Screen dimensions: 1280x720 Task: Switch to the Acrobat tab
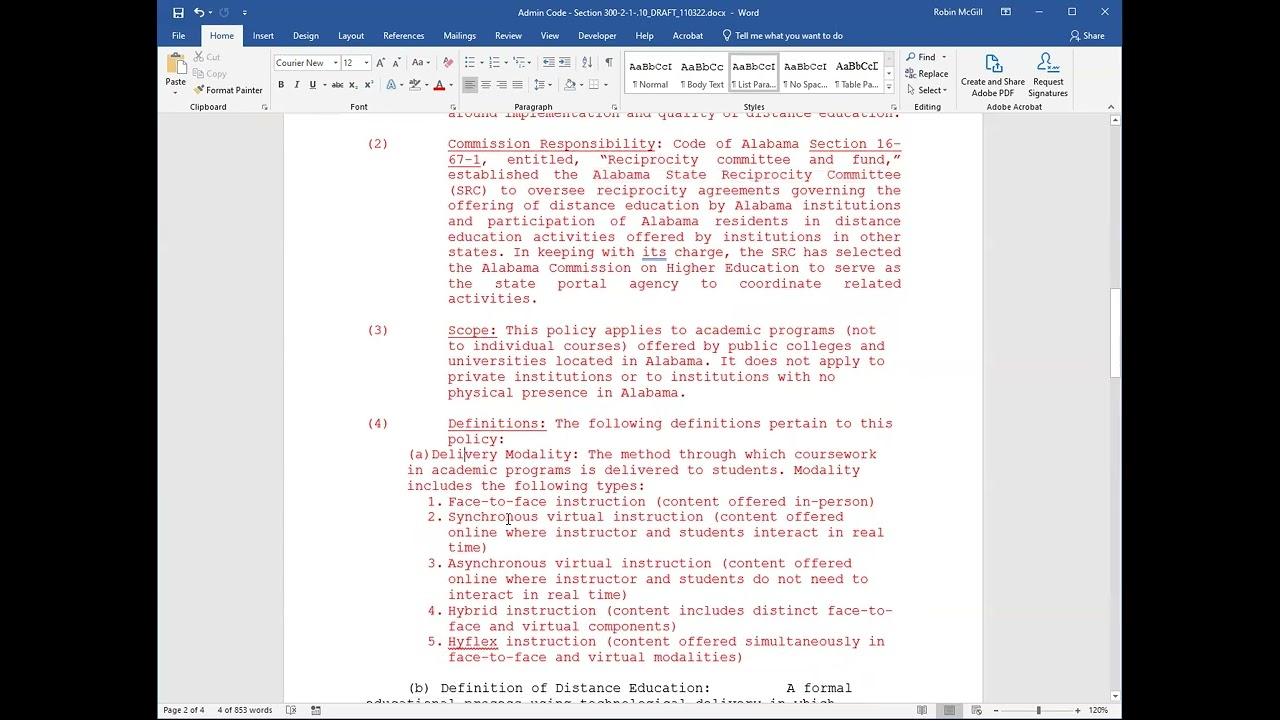click(687, 36)
